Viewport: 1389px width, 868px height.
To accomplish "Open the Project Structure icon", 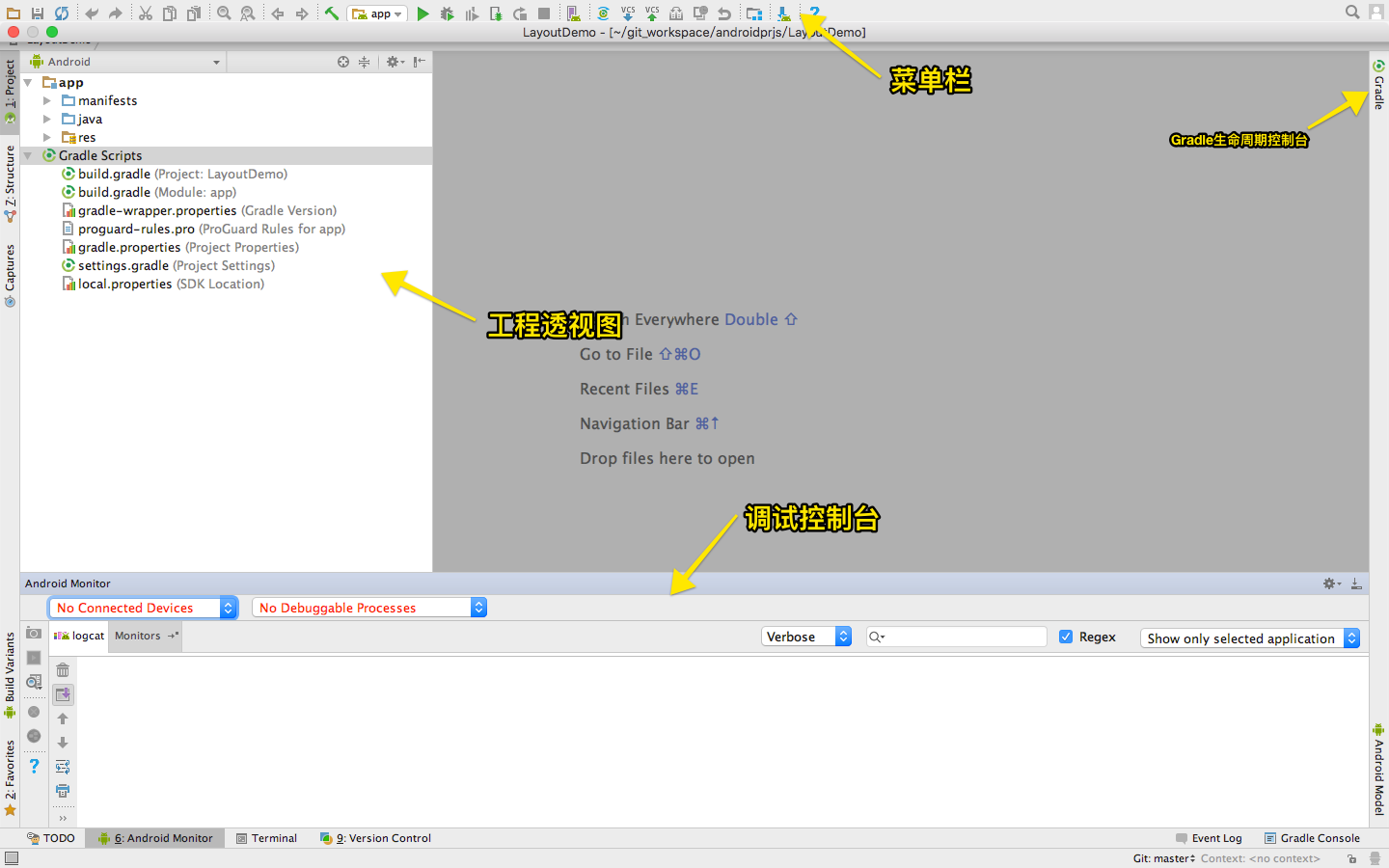I will point(754,14).
